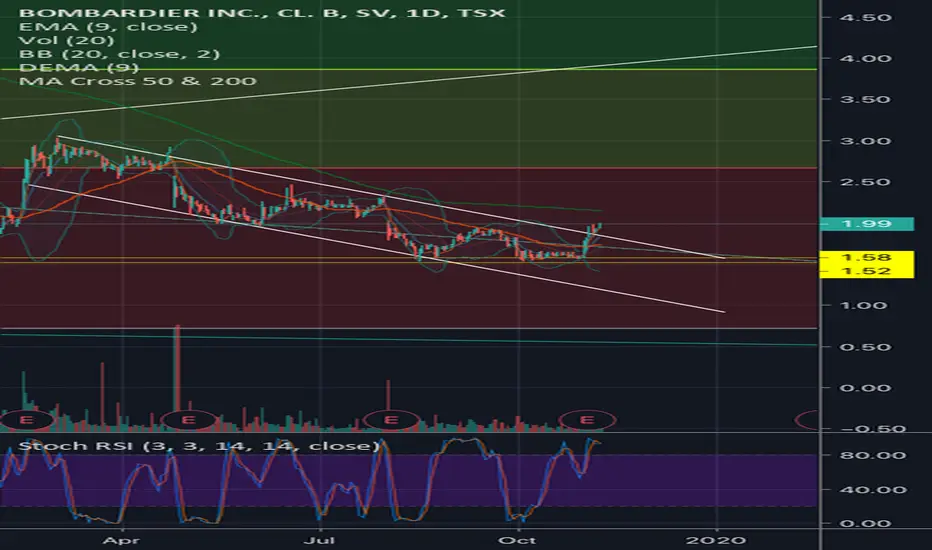Click the 80.00 Stoch RSI axis label
Image resolution: width=932 pixels, height=550 pixels.
pyautogui.click(x=873, y=455)
